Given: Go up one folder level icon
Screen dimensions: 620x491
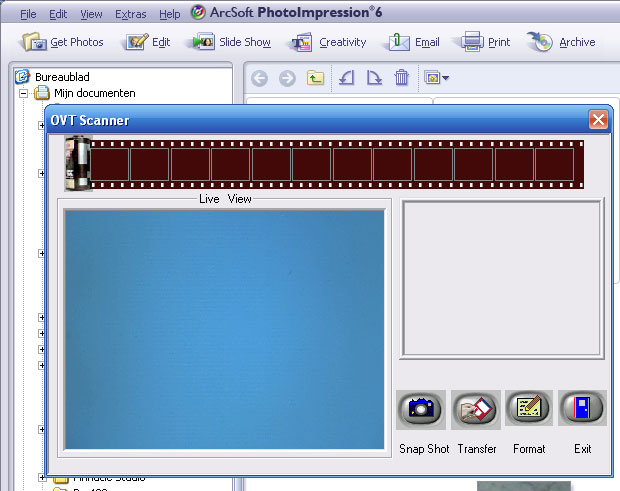Looking at the screenshot, I should click(315, 77).
